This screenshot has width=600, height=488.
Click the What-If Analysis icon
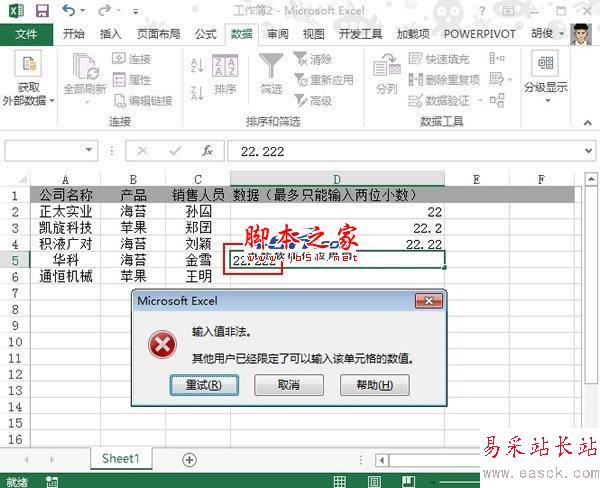(x=497, y=80)
